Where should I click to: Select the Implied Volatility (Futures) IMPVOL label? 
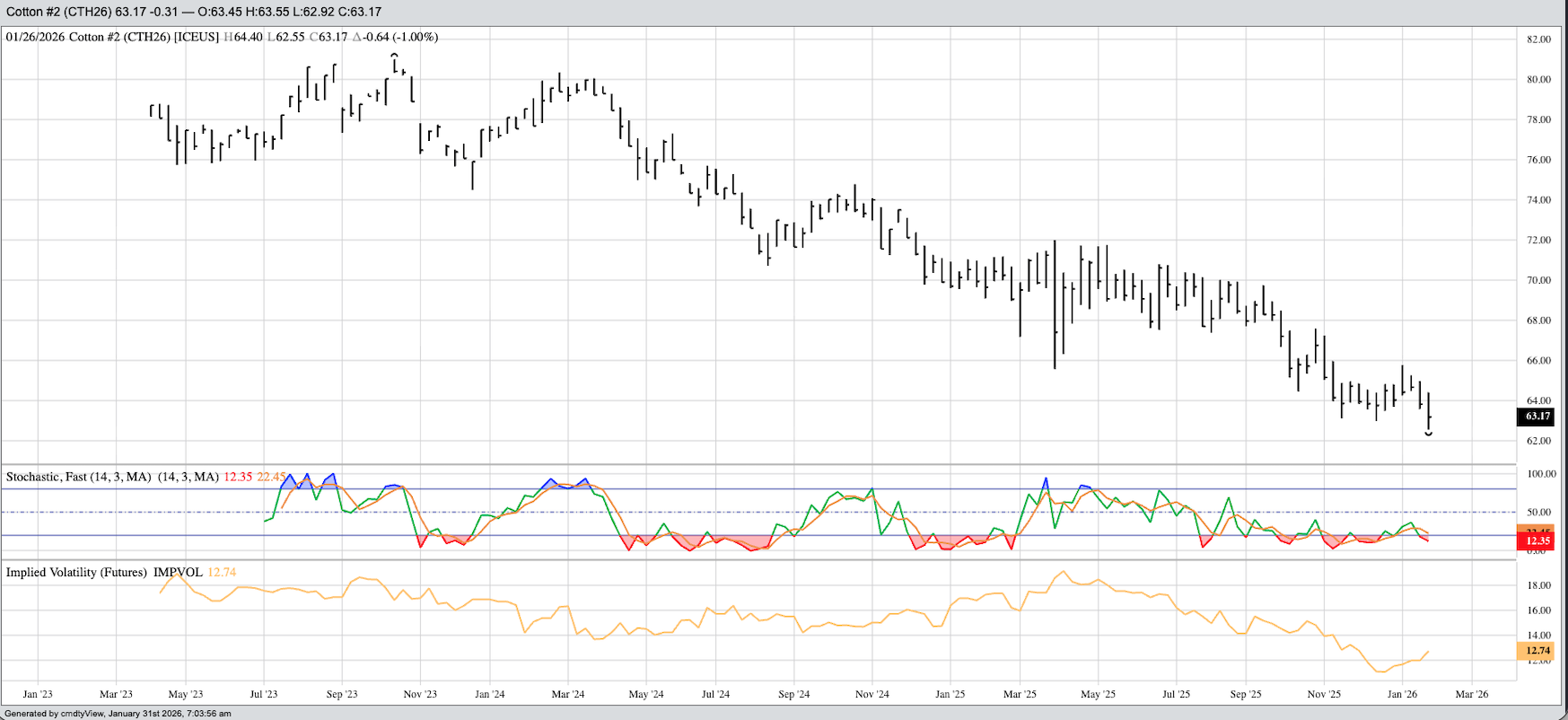[105, 572]
